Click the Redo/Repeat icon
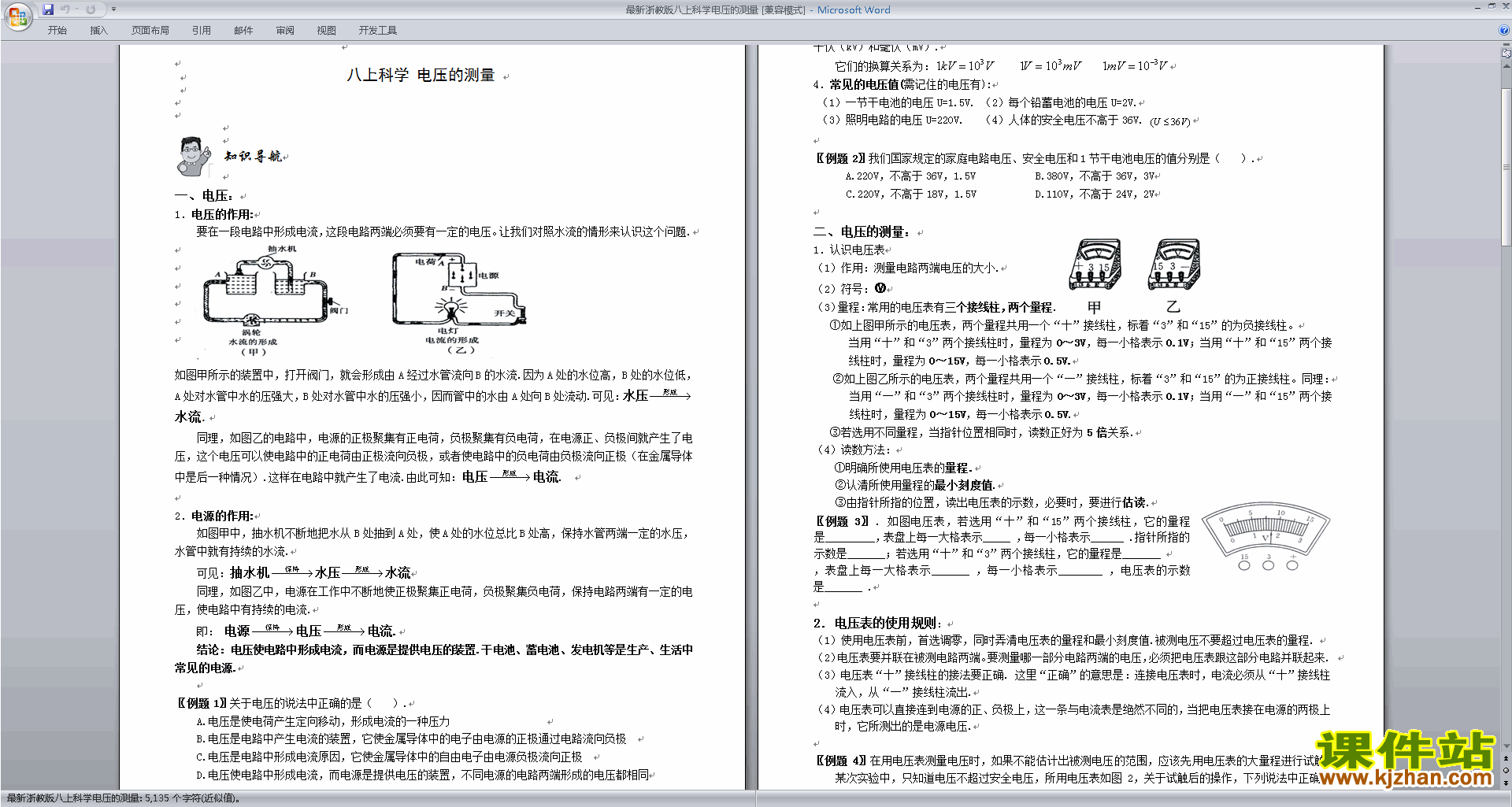The width and height of the screenshot is (1512, 807). tap(91, 9)
